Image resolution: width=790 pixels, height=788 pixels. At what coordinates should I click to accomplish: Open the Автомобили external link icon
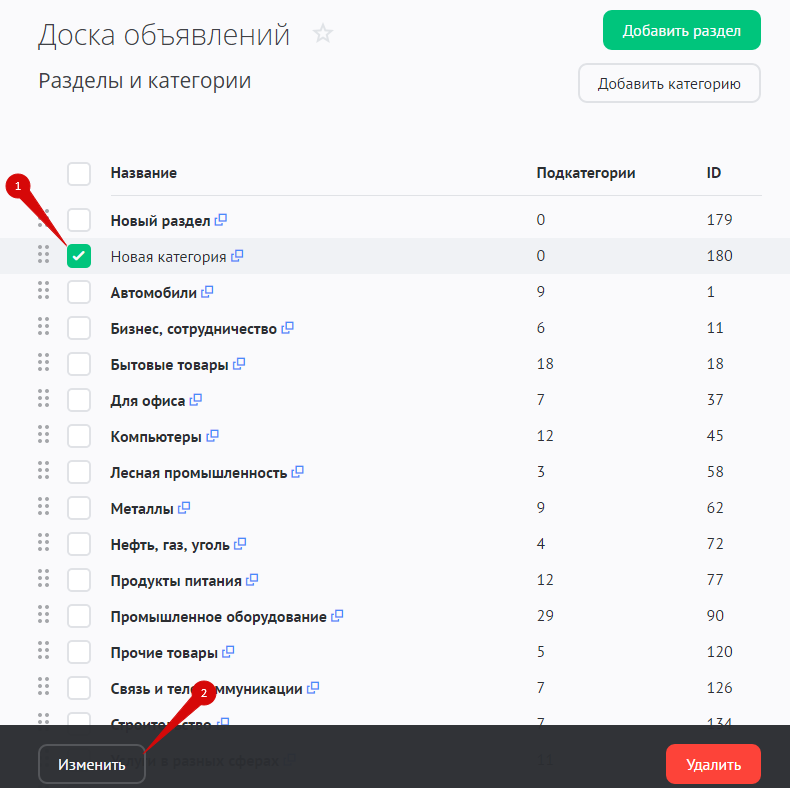pyautogui.click(x=207, y=292)
